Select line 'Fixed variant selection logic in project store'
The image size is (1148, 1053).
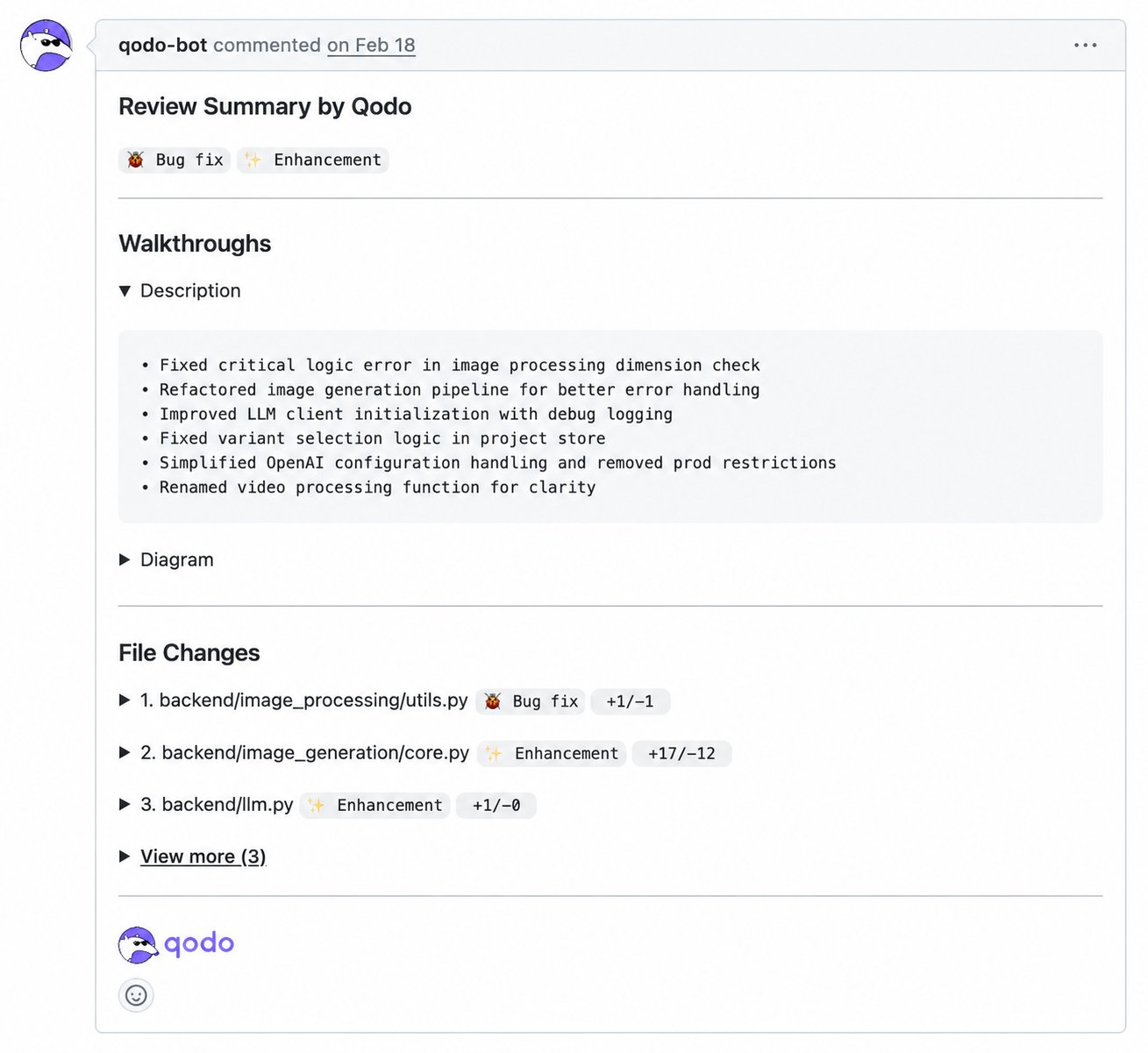click(382, 438)
